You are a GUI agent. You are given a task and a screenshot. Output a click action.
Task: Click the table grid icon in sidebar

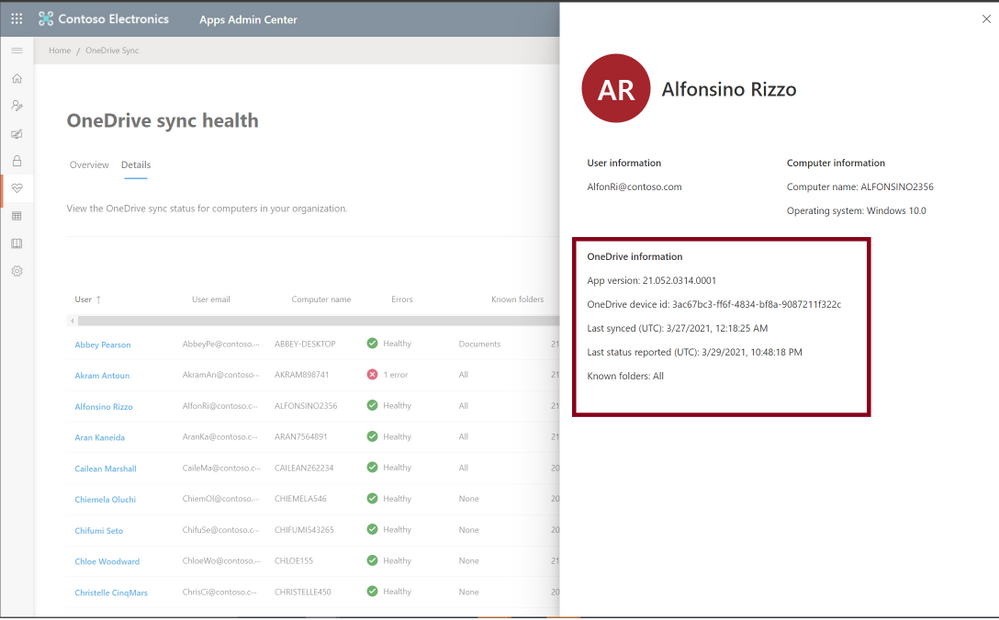[x=17, y=216]
